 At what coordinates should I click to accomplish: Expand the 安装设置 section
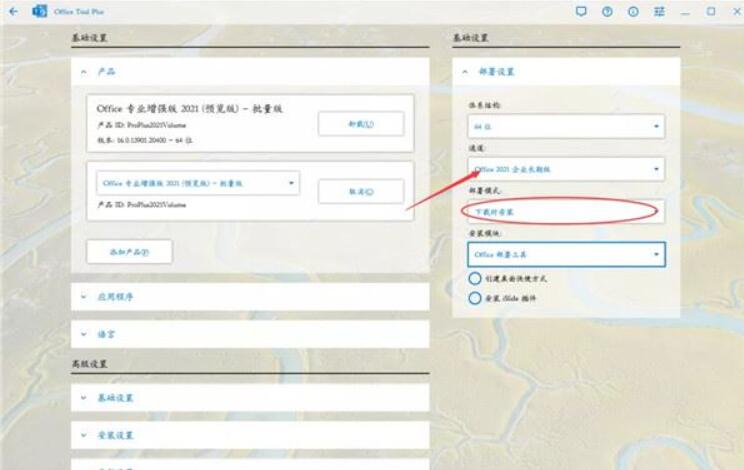[250, 435]
